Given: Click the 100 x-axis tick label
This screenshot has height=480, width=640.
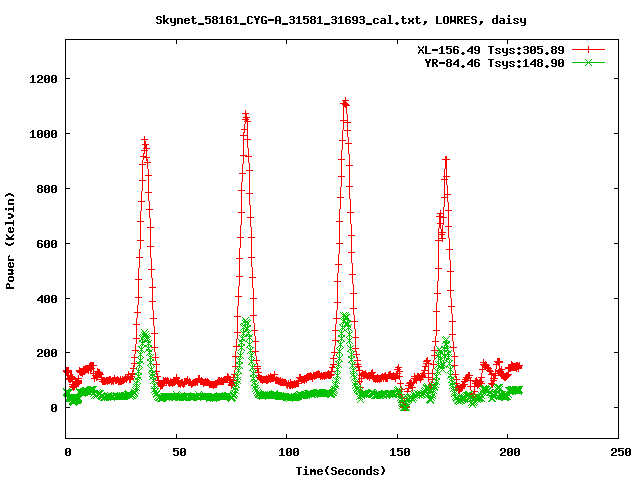Looking at the screenshot, I should pos(289,452).
